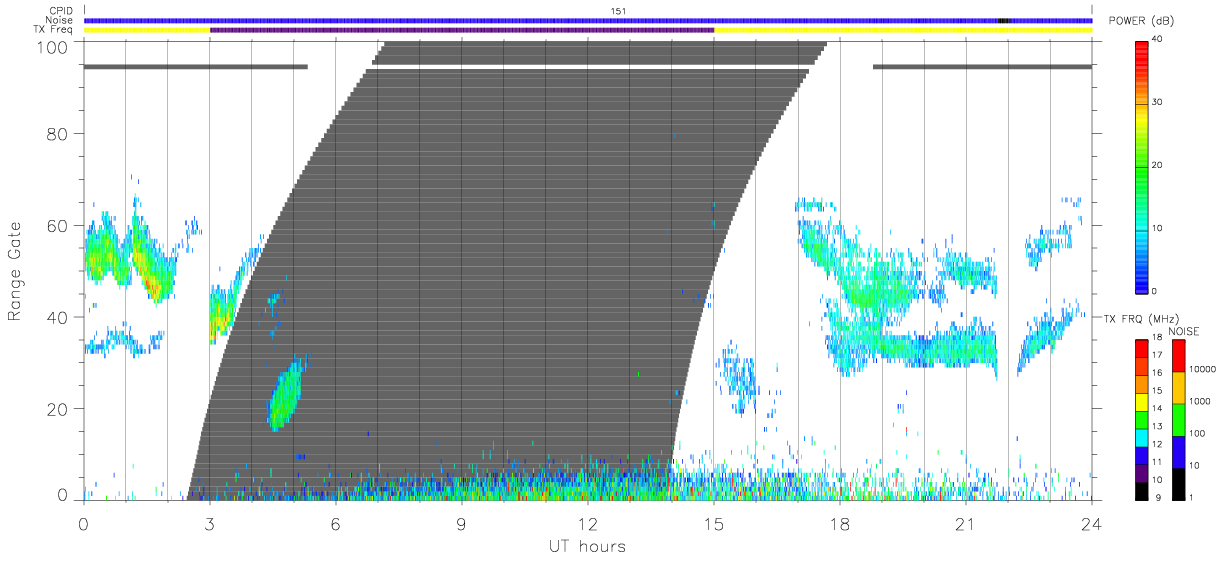Click noise scale label 1000
The height and width of the screenshot is (567, 1228).
click(x=1199, y=401)
